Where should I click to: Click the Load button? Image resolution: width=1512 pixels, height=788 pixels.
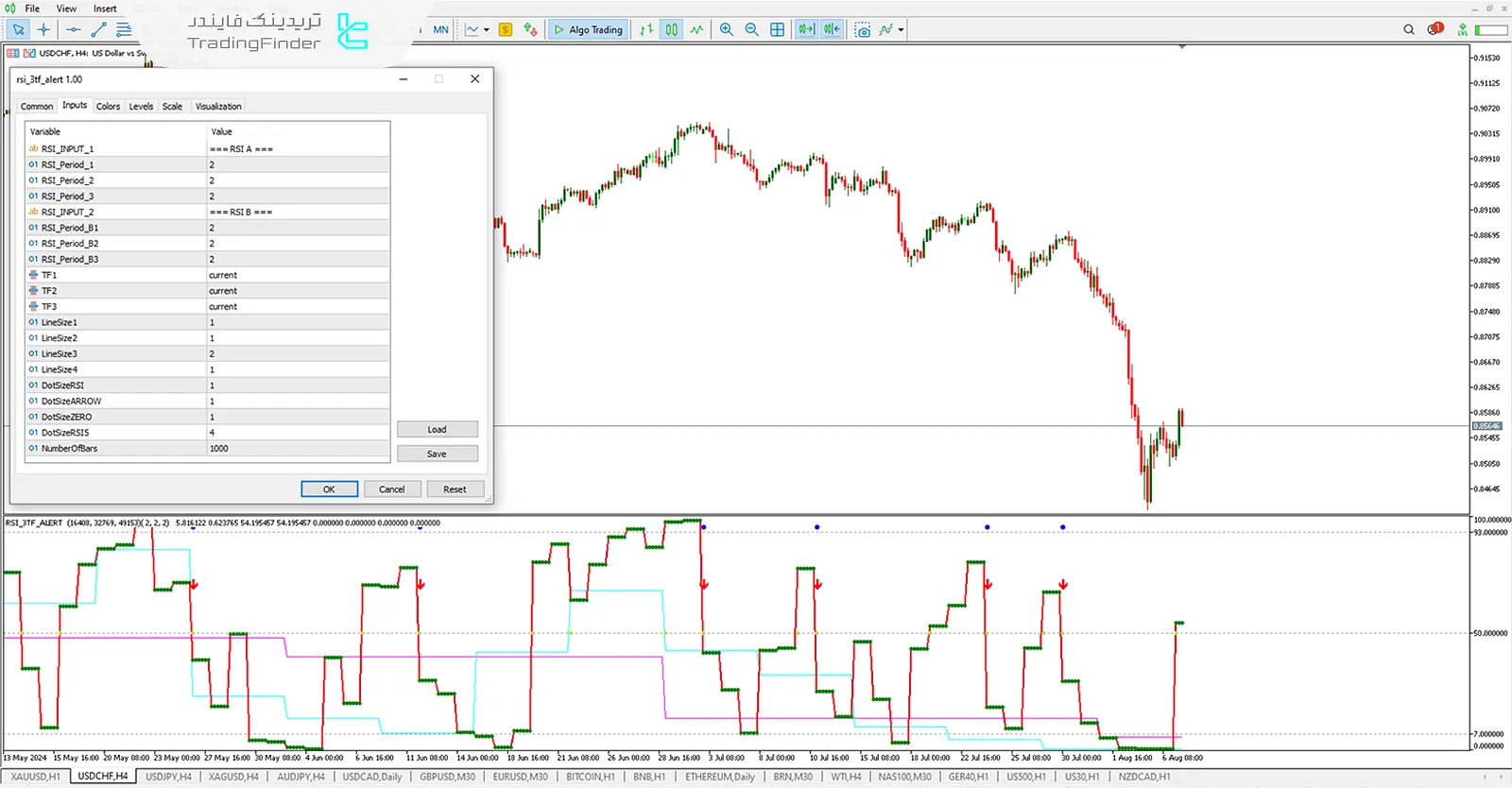pyautogui.click(x=437, y=429)
